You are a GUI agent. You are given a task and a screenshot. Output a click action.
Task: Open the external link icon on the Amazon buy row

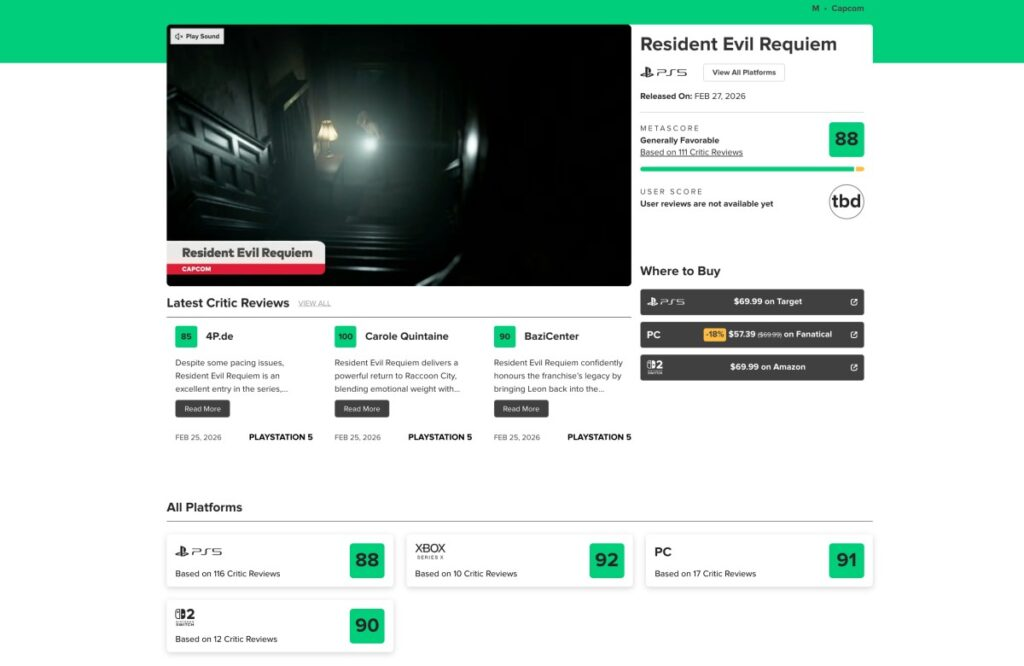855,367
